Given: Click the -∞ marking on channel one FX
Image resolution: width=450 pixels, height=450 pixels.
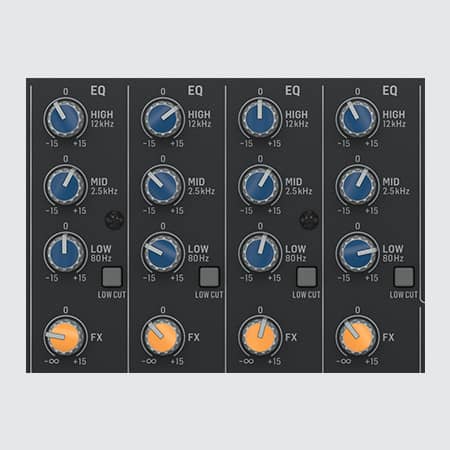Looking at the screenshot, I should [x=52, y=361].
